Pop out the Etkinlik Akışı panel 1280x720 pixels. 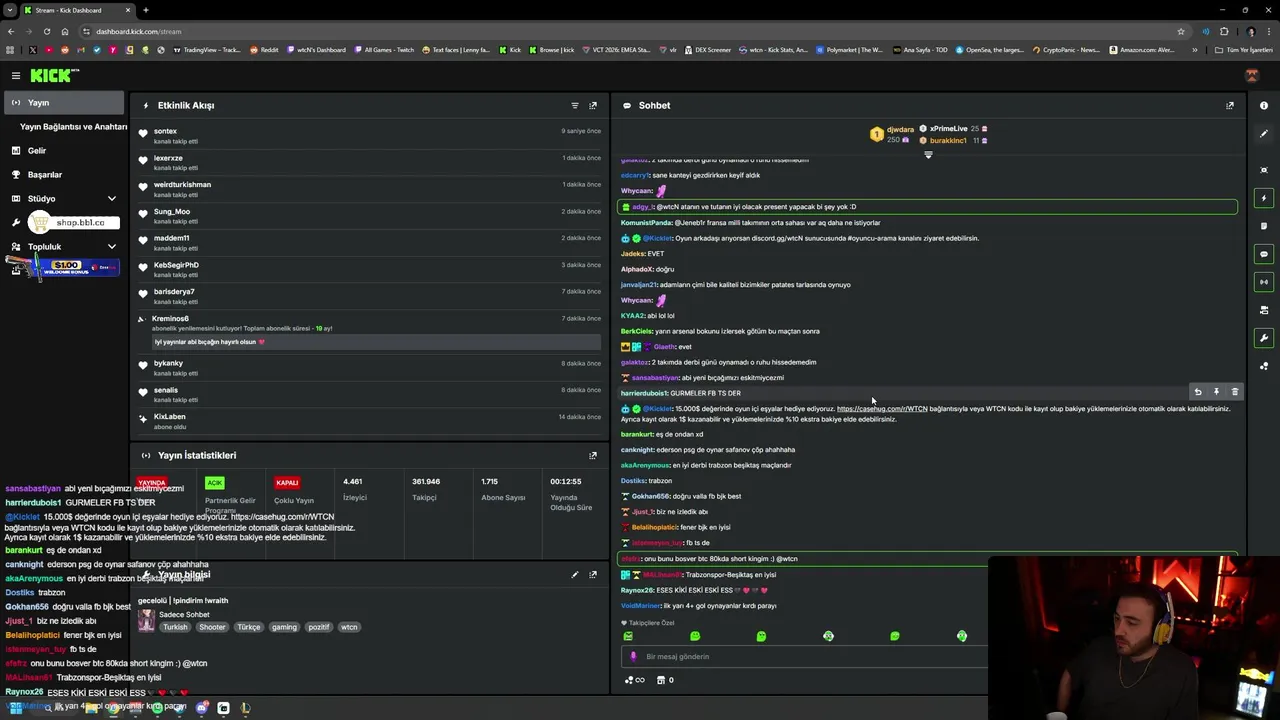tap(593, 105)
